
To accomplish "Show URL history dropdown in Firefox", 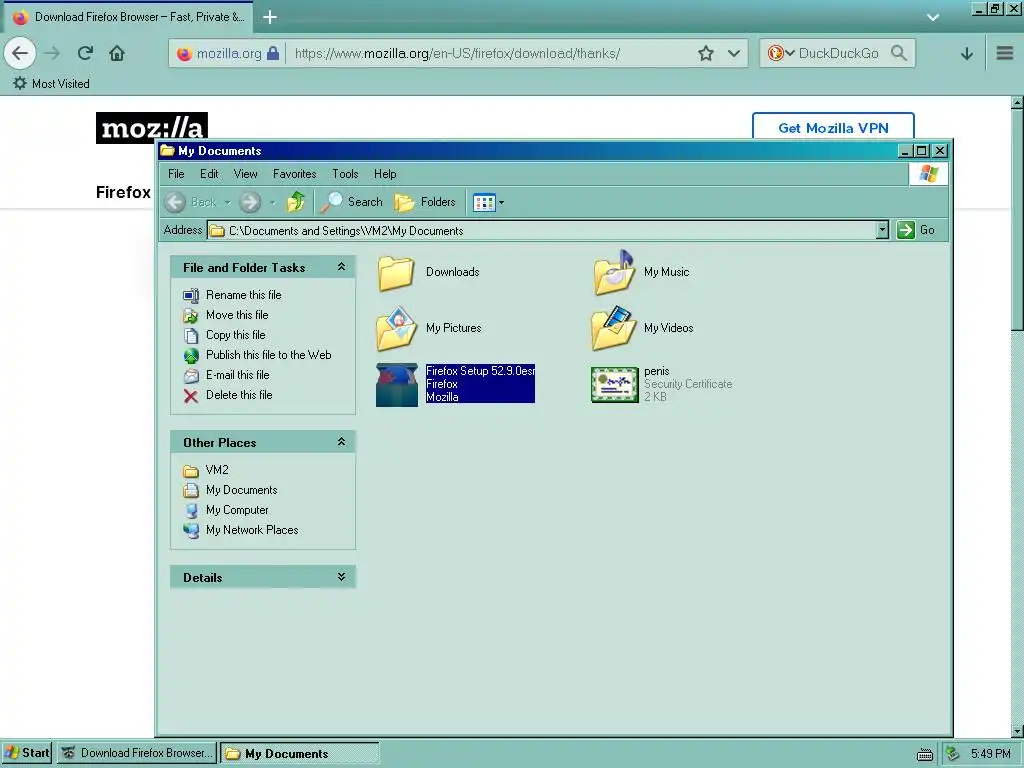I will tap(734, 53).
